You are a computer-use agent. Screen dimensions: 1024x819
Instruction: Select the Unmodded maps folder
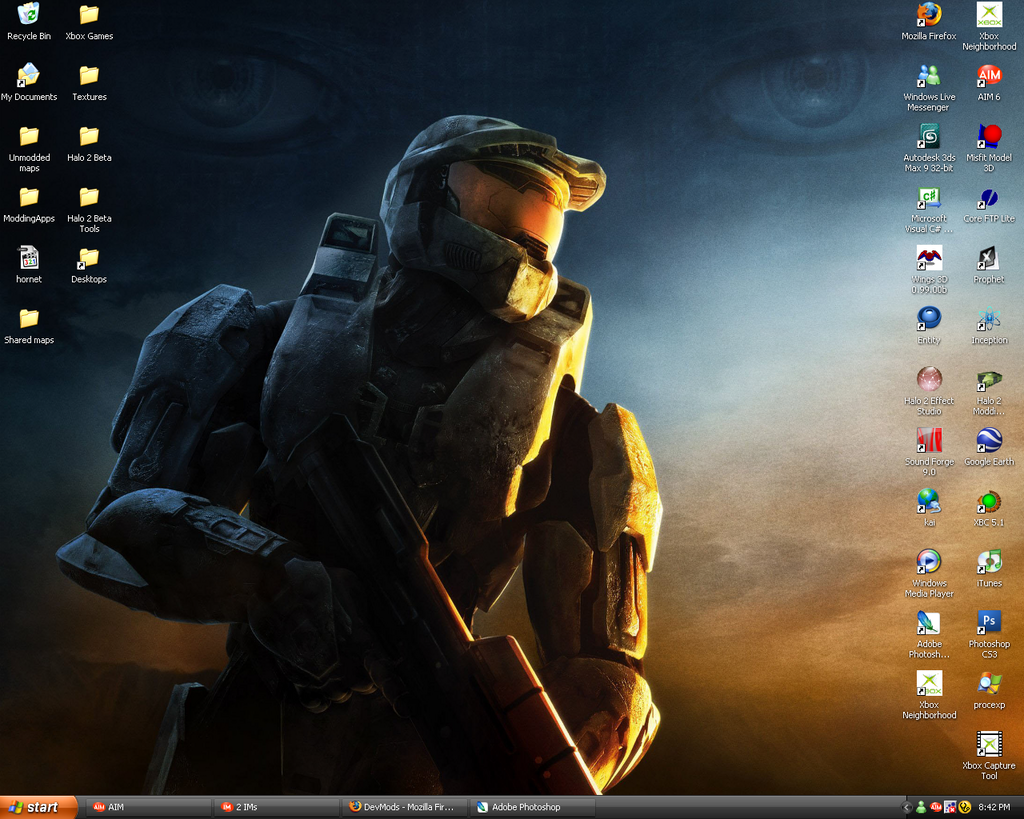(x=29, y=149)
